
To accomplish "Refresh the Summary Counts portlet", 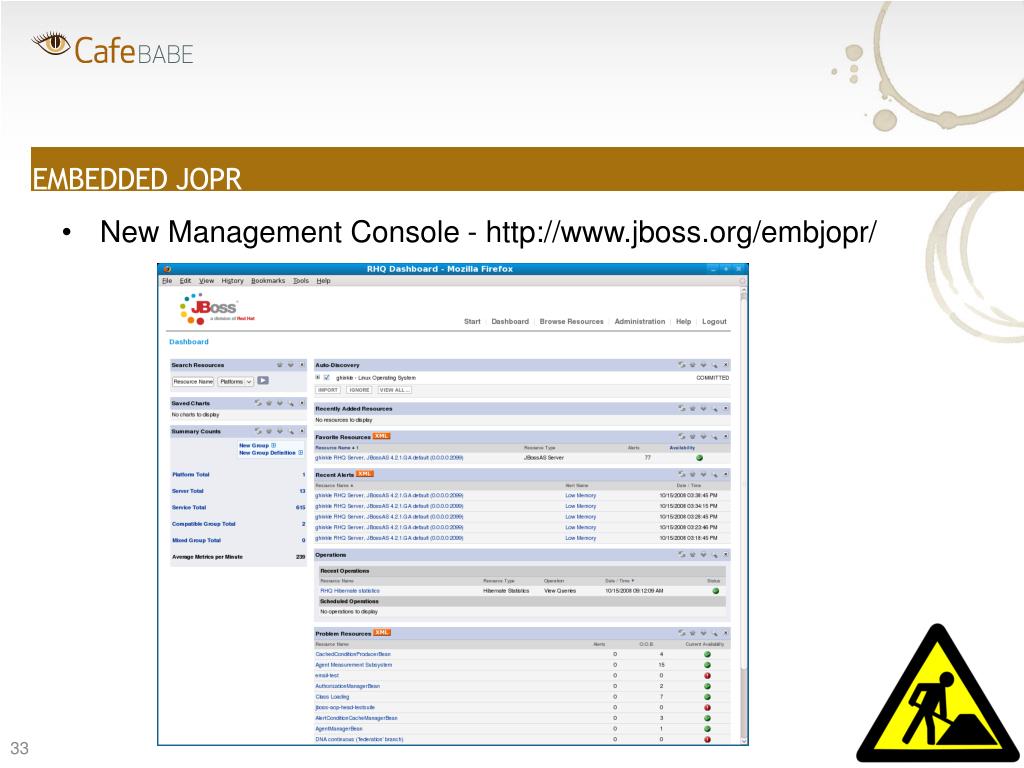I will [x=258, y=432].
